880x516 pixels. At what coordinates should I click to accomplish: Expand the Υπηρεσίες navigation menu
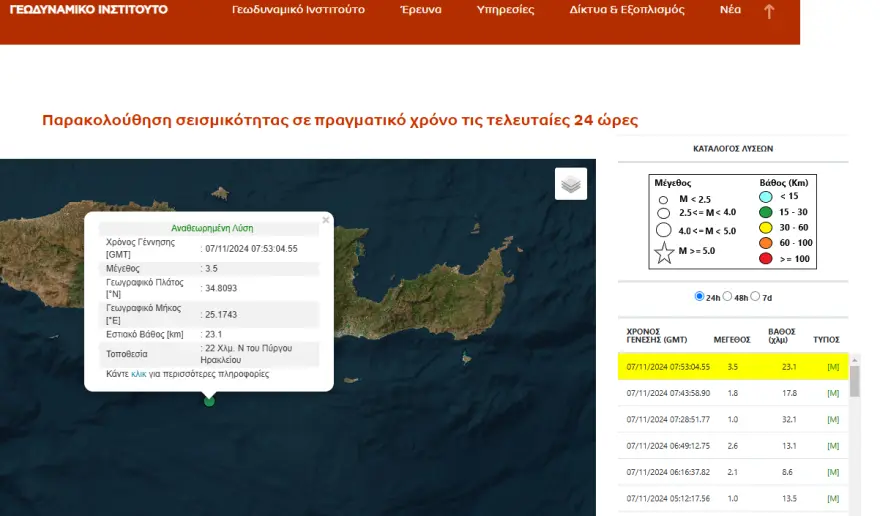click(x=506, y=10)
